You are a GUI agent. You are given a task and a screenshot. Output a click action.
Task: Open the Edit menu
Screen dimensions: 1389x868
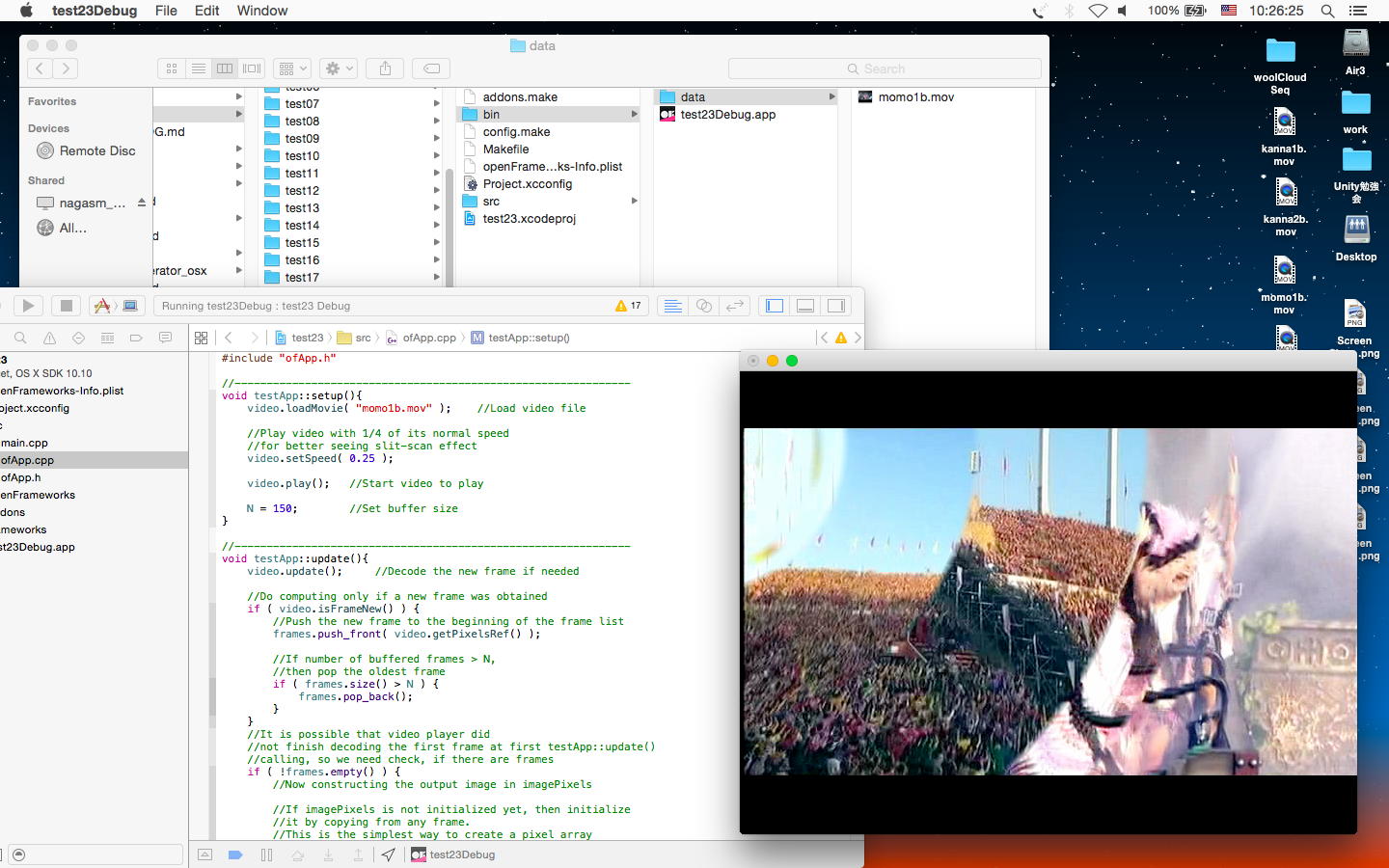click(x=207, y=11)
